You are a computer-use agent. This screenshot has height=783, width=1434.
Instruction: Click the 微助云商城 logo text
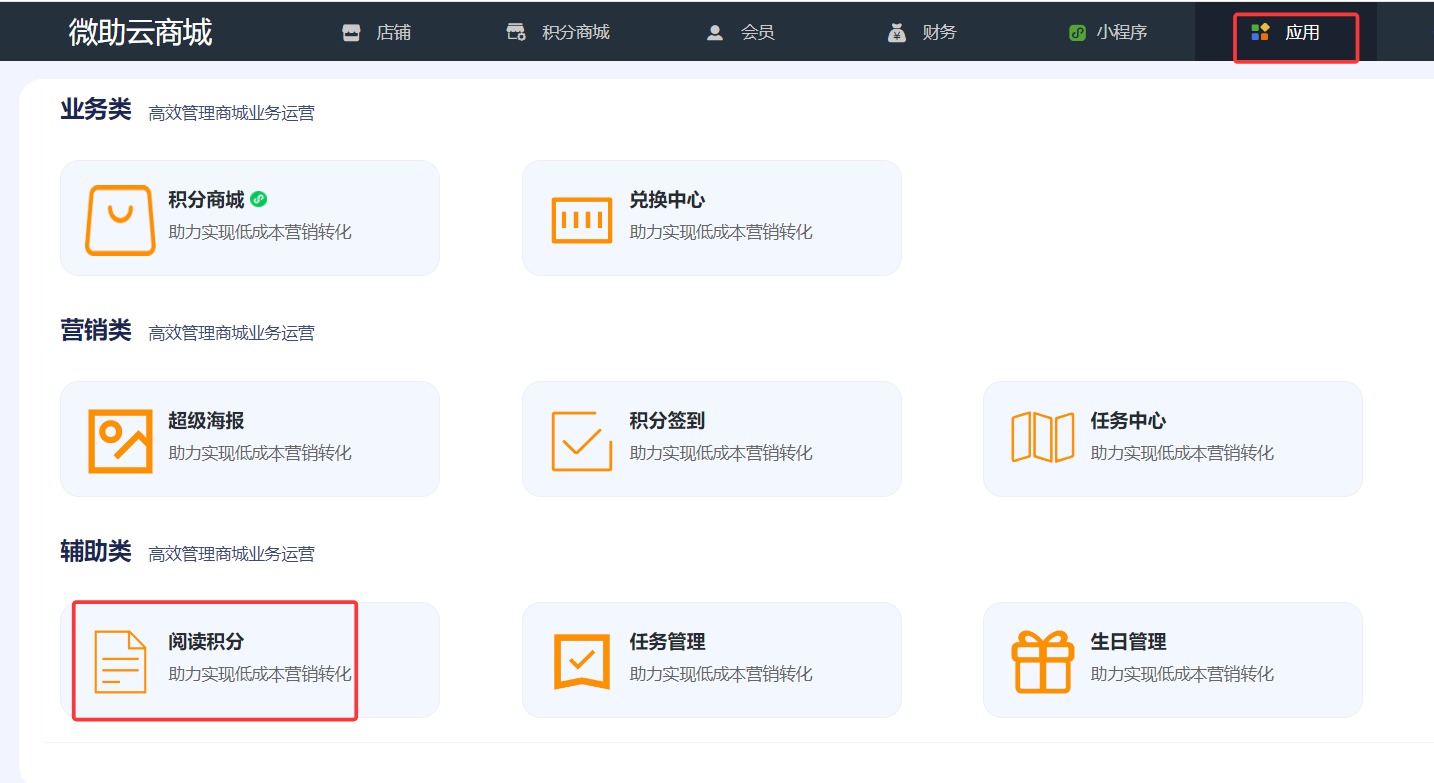coord(140,32)
